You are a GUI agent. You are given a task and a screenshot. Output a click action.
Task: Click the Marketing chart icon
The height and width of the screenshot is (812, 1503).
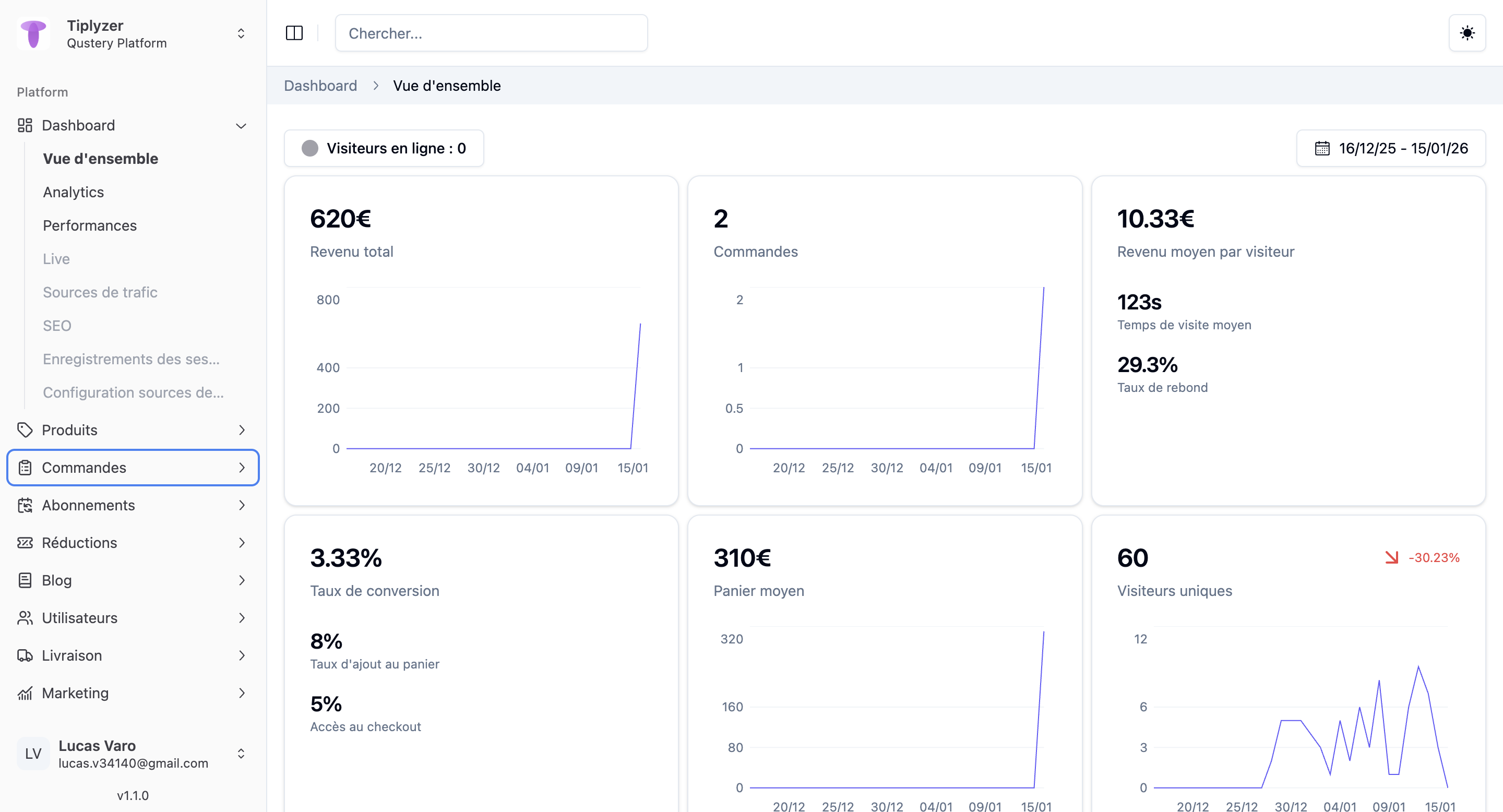25,693
